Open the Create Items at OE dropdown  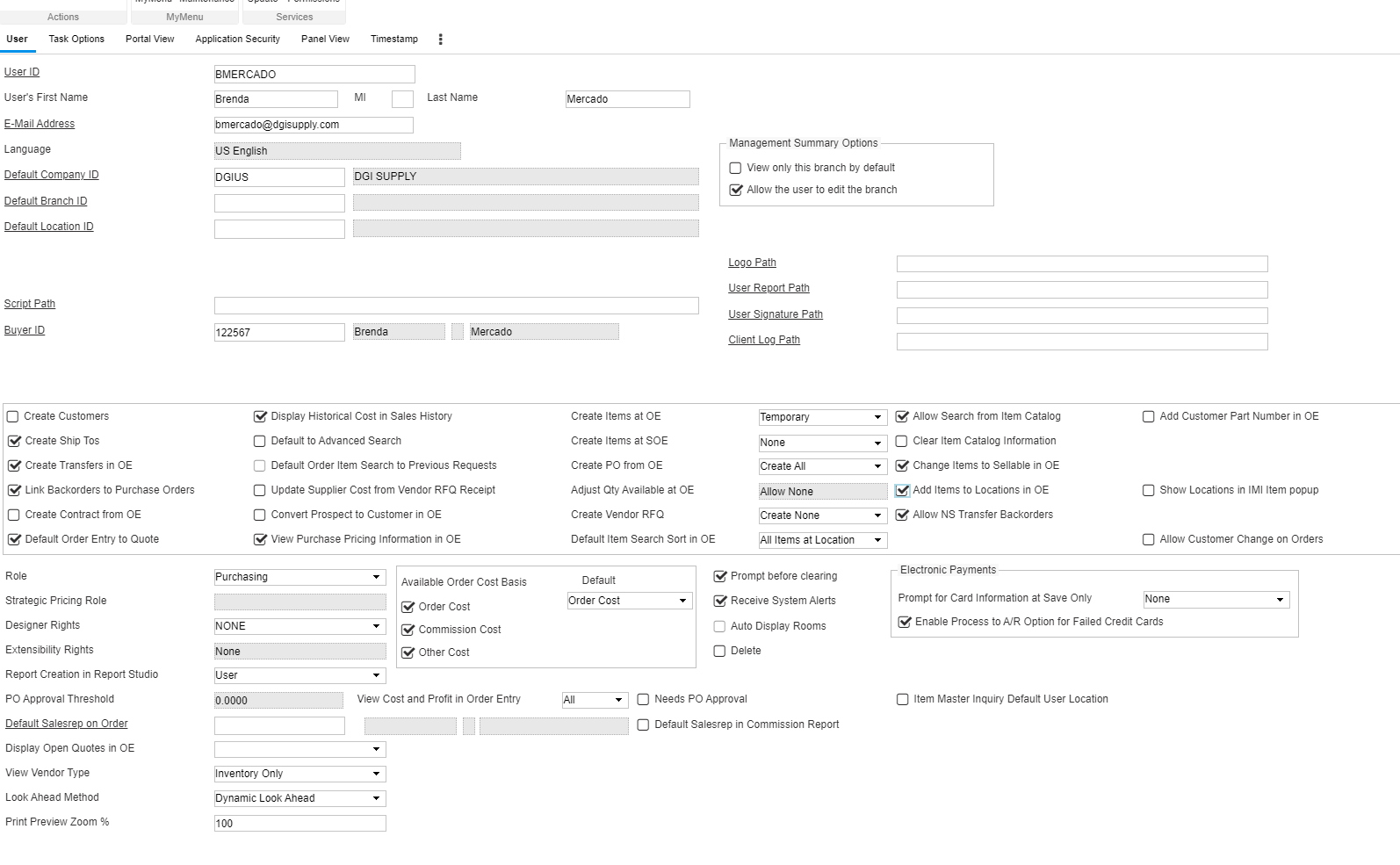pos(821,418)
